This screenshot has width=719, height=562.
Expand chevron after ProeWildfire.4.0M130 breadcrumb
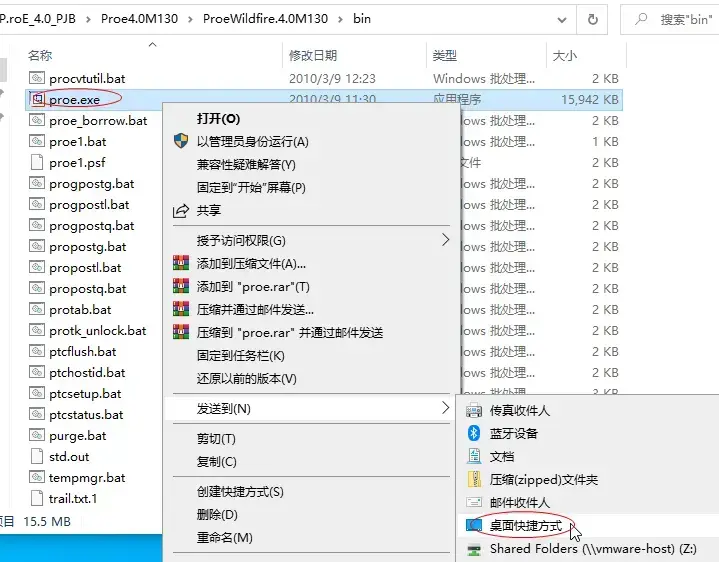pyautogui.click(x=340, y=19)
